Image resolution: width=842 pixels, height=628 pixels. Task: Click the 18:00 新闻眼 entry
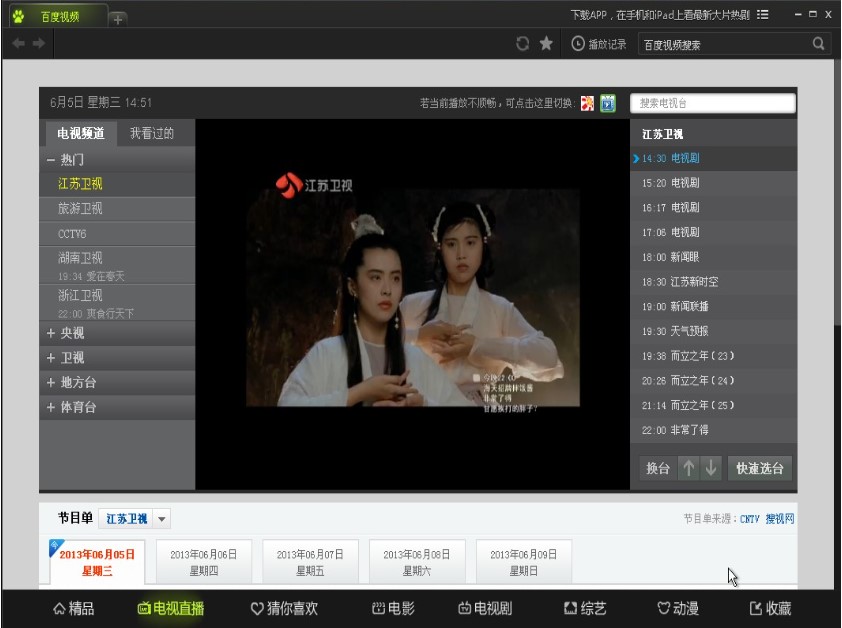coord(713,257)
